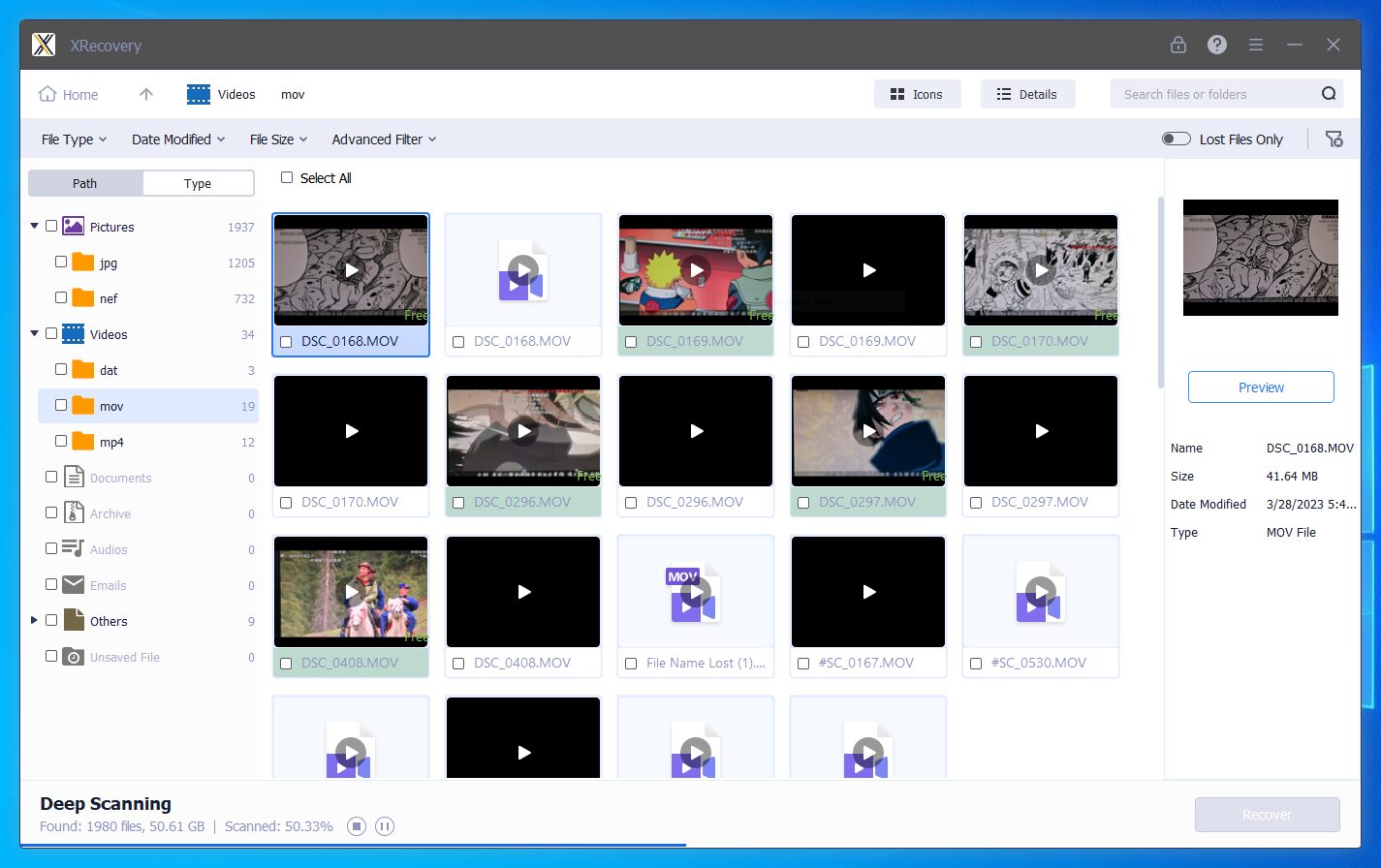1381x868 pixels.
Task: Click the Others category icon
Action: click(74, 620)
